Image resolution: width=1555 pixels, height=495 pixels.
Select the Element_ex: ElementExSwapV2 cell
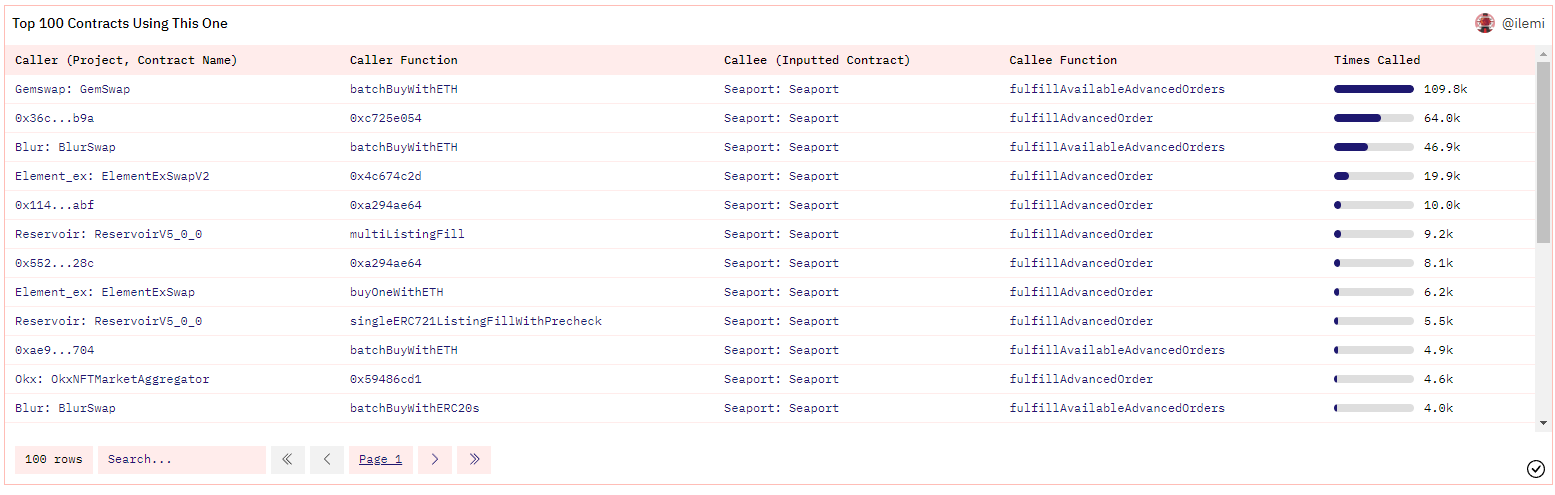(112, 176)
